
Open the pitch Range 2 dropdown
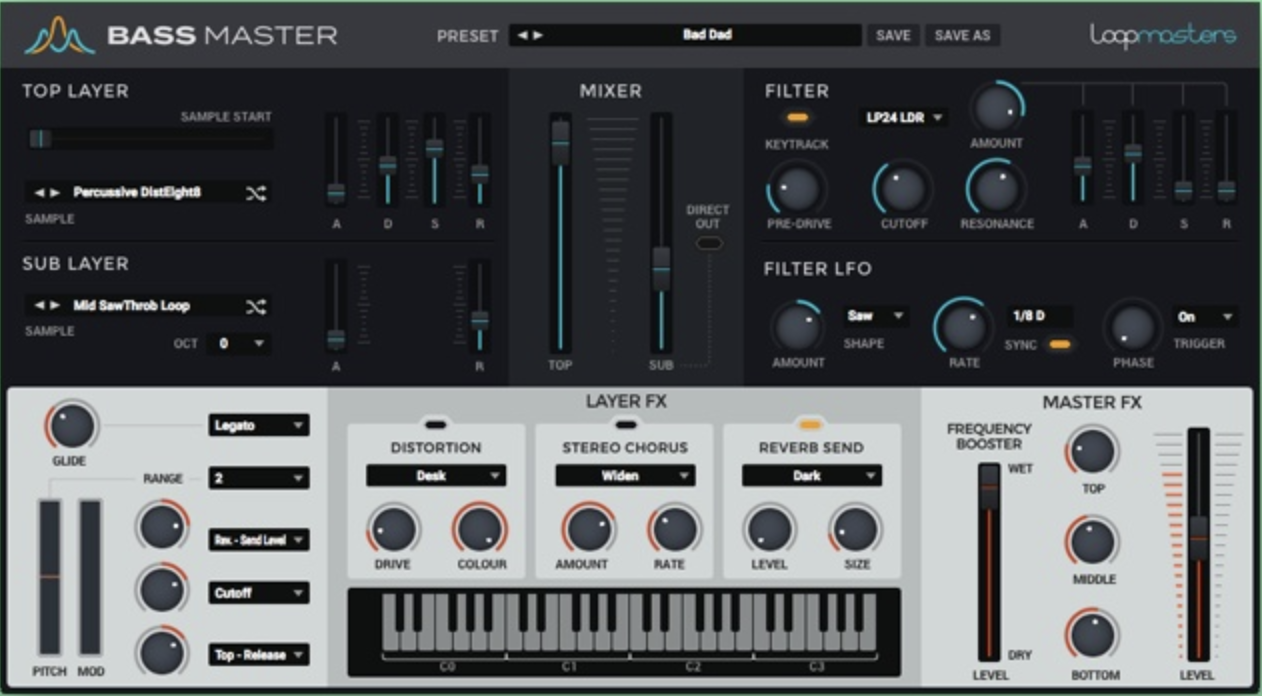tap(259, 479)
